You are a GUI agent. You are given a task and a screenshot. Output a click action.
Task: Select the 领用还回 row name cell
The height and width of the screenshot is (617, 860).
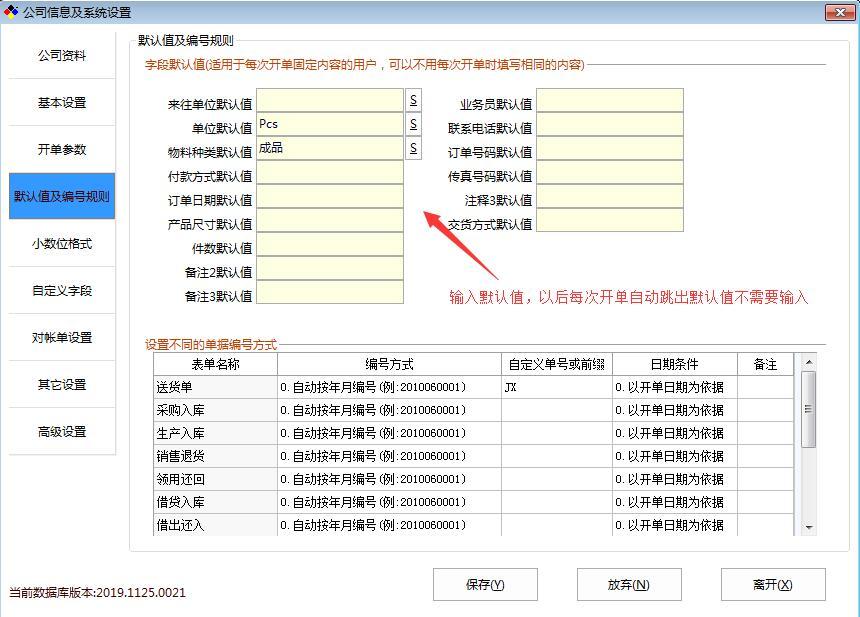pos(216,479)
